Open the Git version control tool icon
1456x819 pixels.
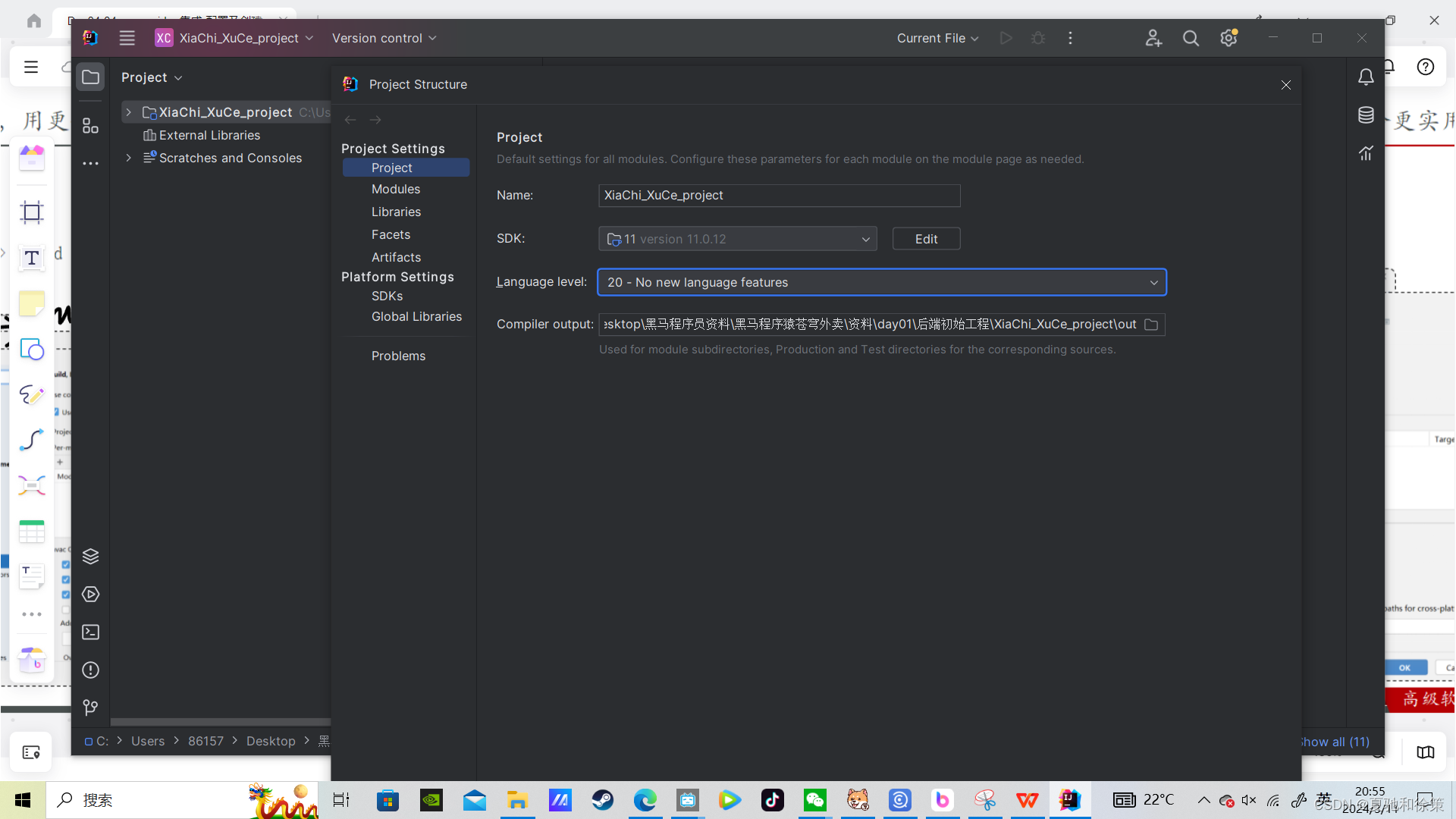90,708
